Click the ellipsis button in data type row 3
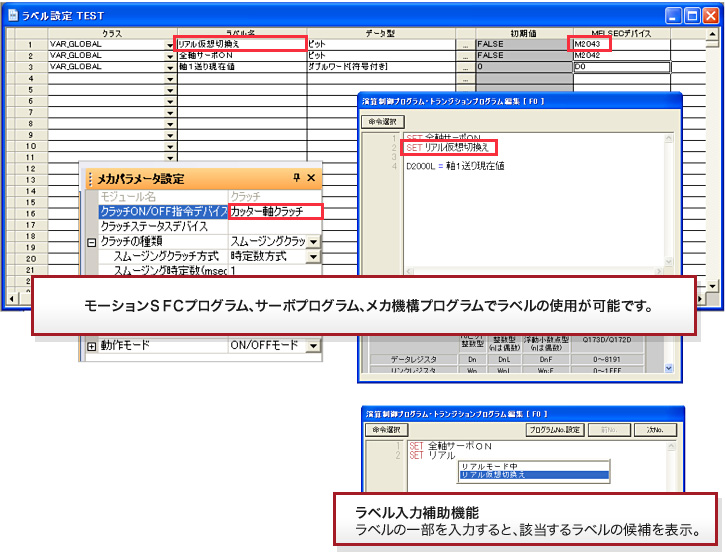The image size is (725, 556). coord(465,67)
